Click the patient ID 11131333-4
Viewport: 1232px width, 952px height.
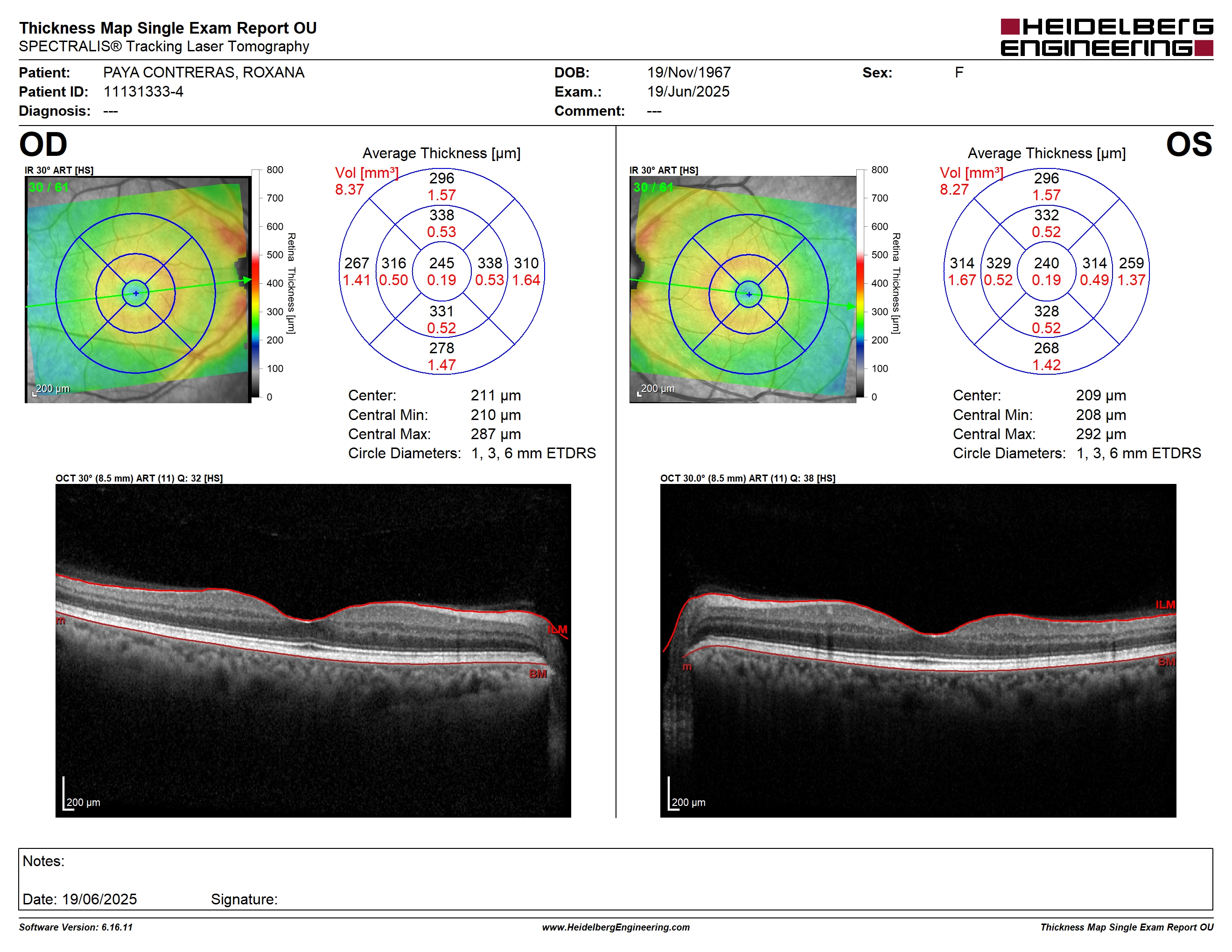(x=143, y=91)
